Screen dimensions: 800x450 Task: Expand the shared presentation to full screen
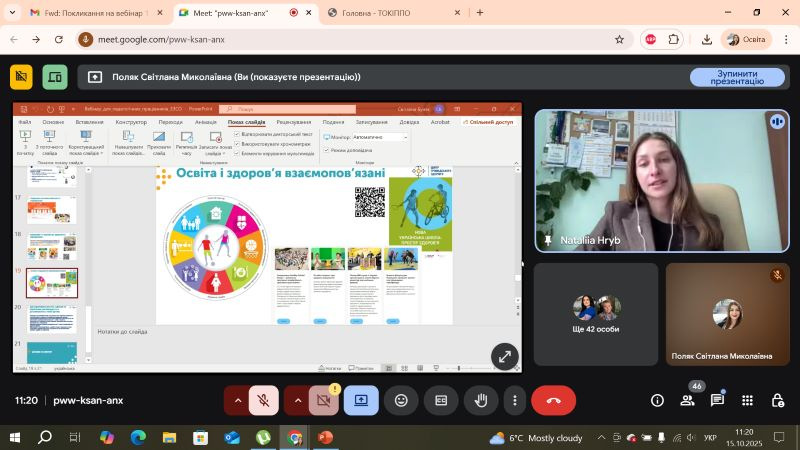tap(503, 355)
